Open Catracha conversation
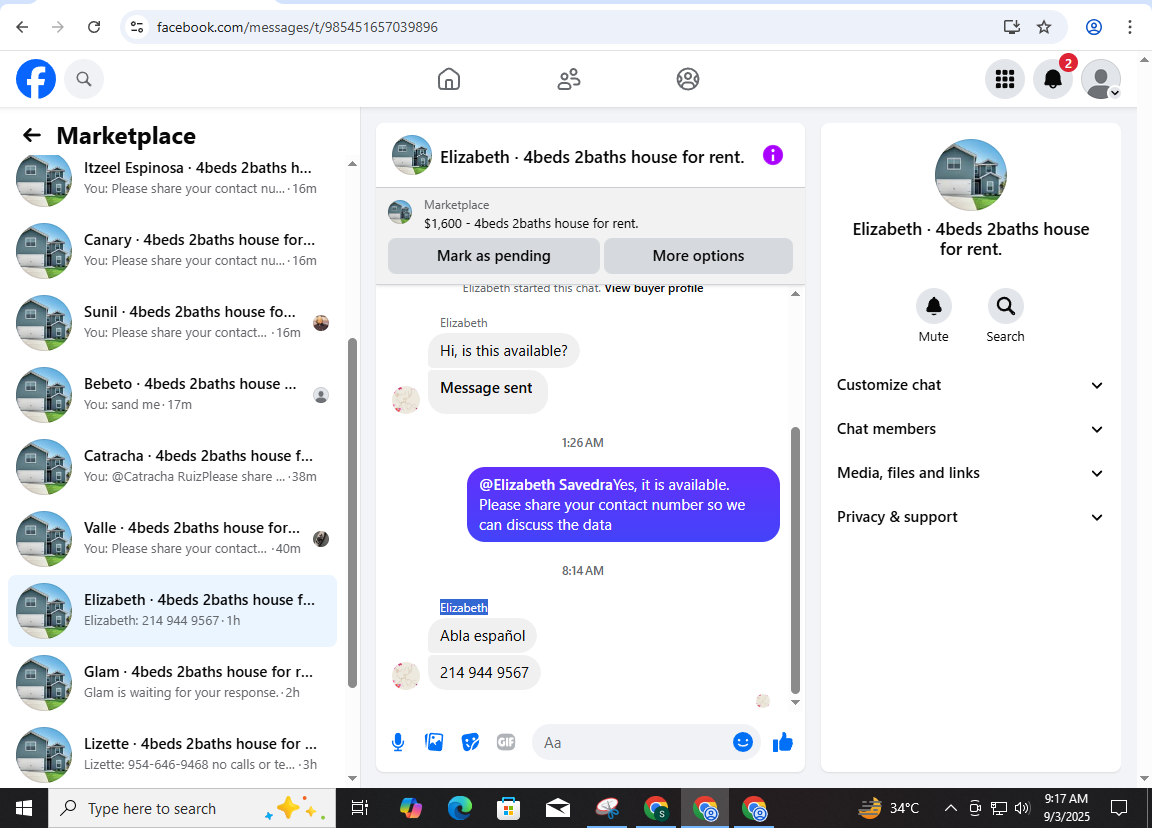The height and width of the screenshot is (828, 1152). coord(173,467)
